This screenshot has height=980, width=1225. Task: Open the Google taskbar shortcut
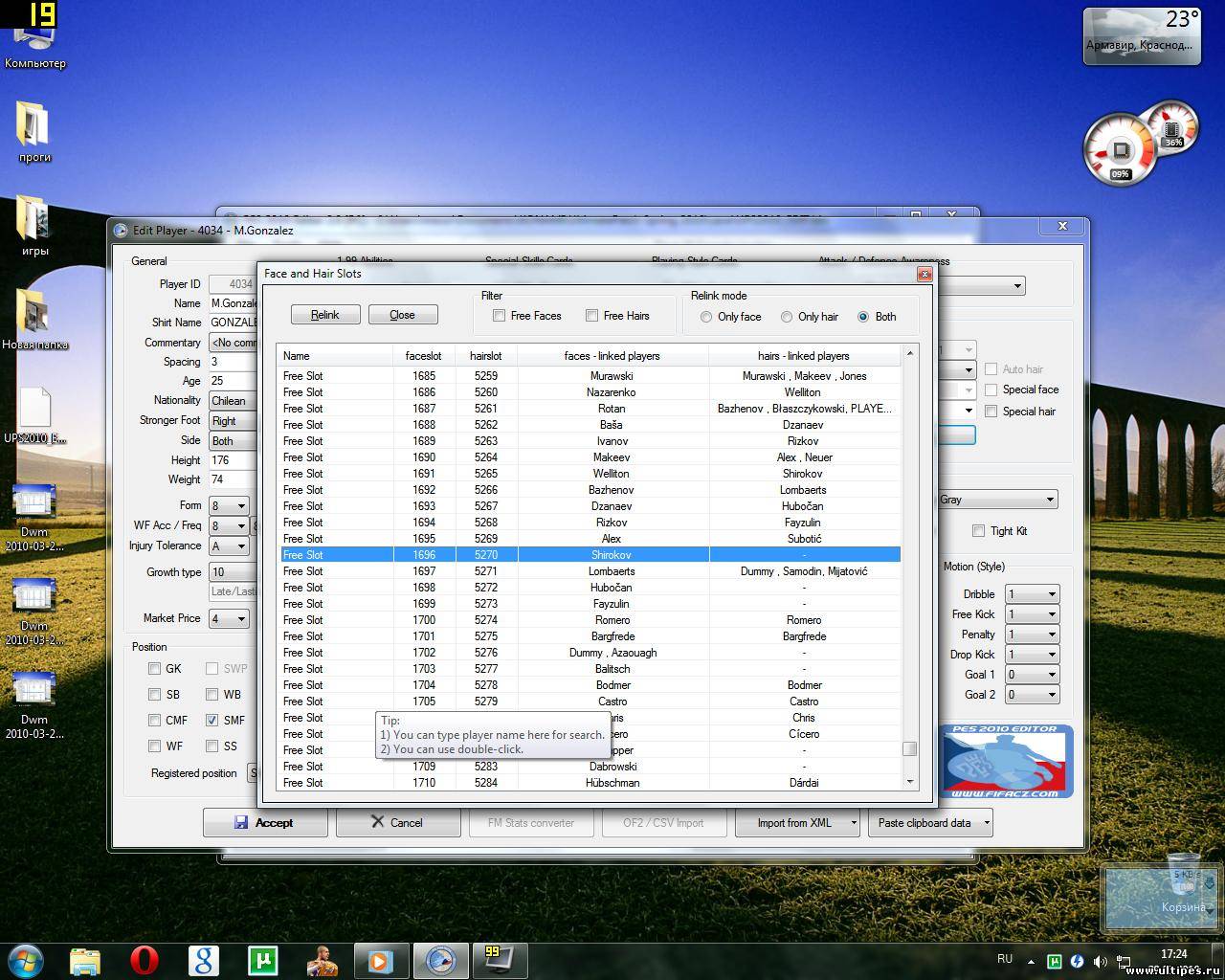click(x=203, y=959)
